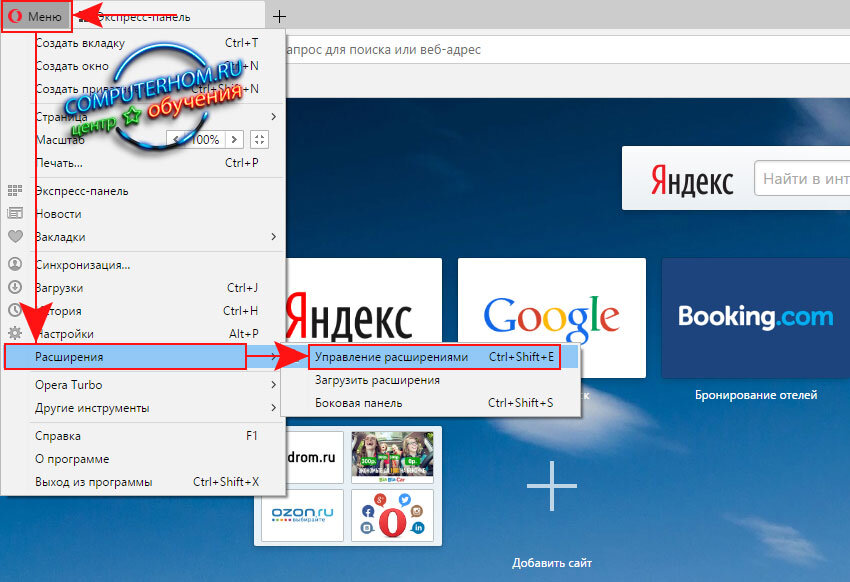Viewport: 850px width, 582px height.
Task: Switch to the Экспресс-панель tab
Action: 168,17
